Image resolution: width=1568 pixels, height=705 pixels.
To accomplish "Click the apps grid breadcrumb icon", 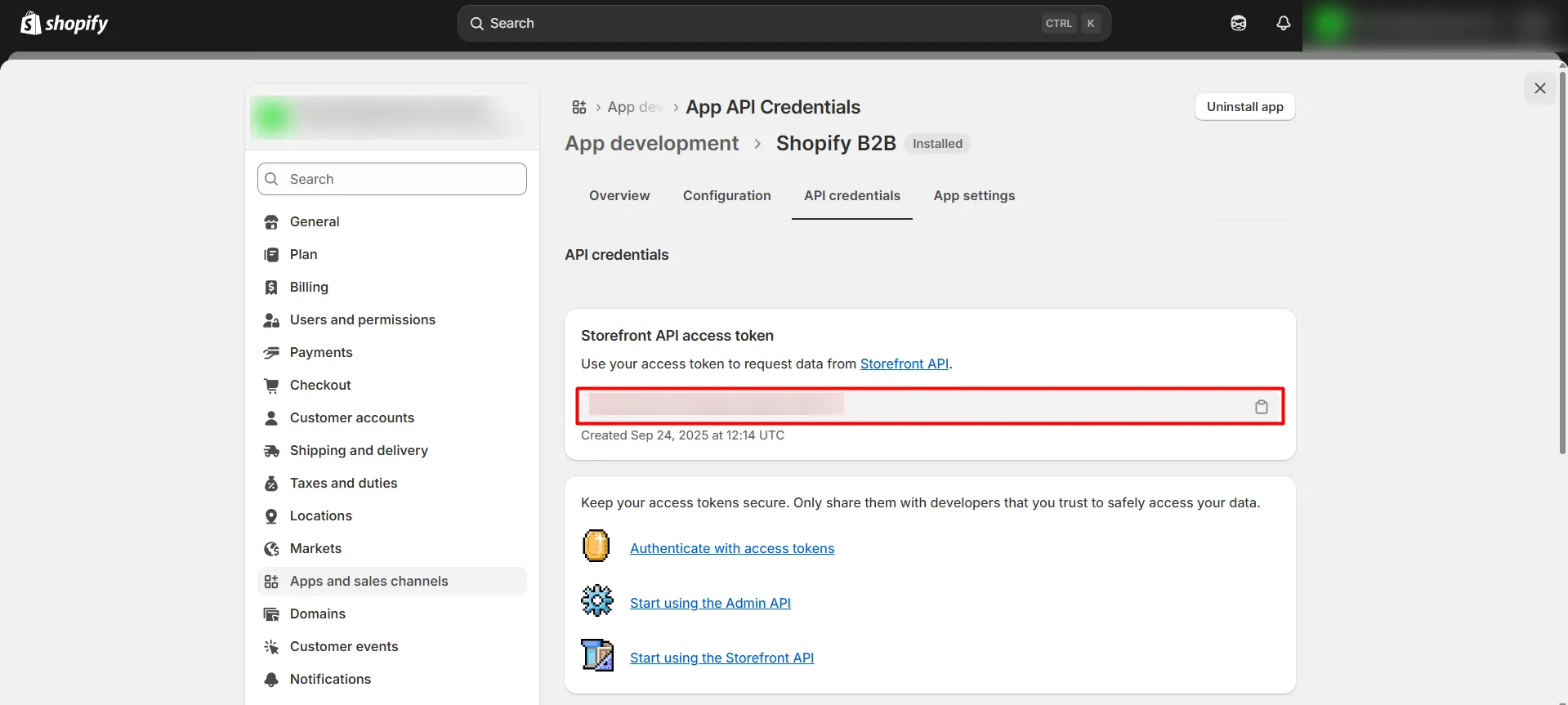I will 579,107.
